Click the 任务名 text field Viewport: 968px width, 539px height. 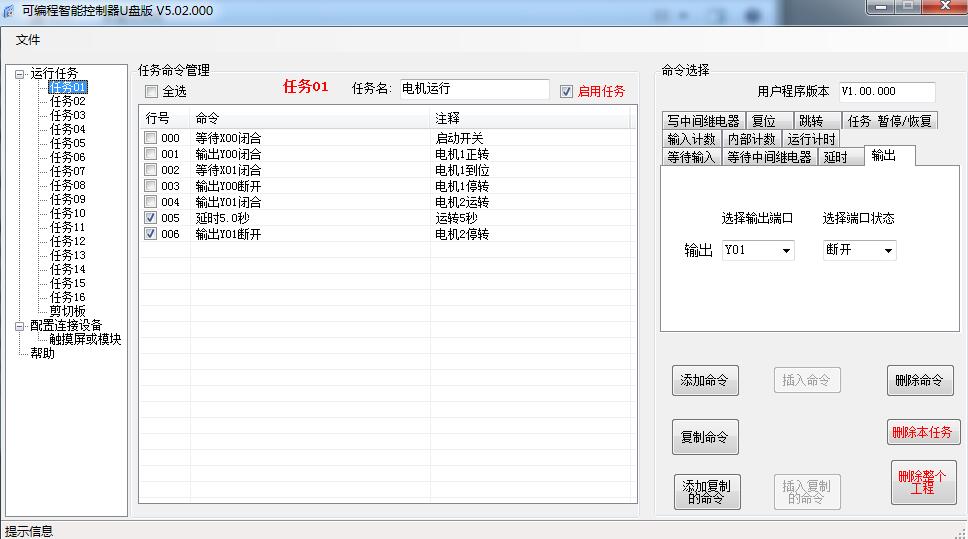[x=474, y=89]
